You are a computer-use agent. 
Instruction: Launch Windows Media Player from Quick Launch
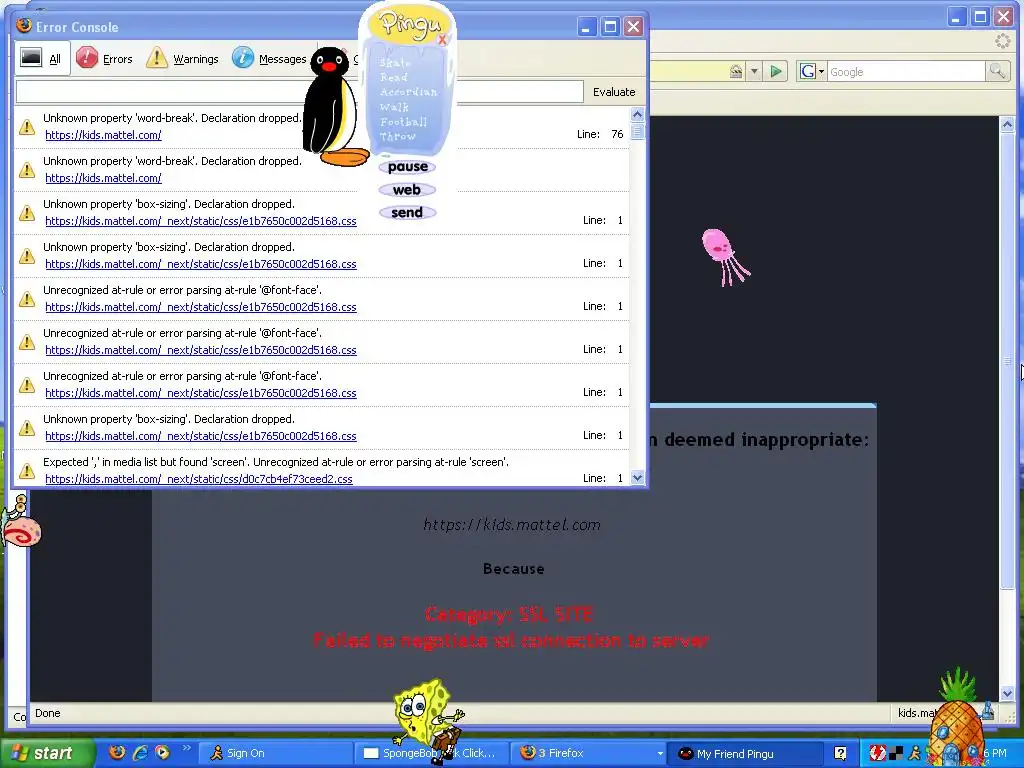(162, 752)
